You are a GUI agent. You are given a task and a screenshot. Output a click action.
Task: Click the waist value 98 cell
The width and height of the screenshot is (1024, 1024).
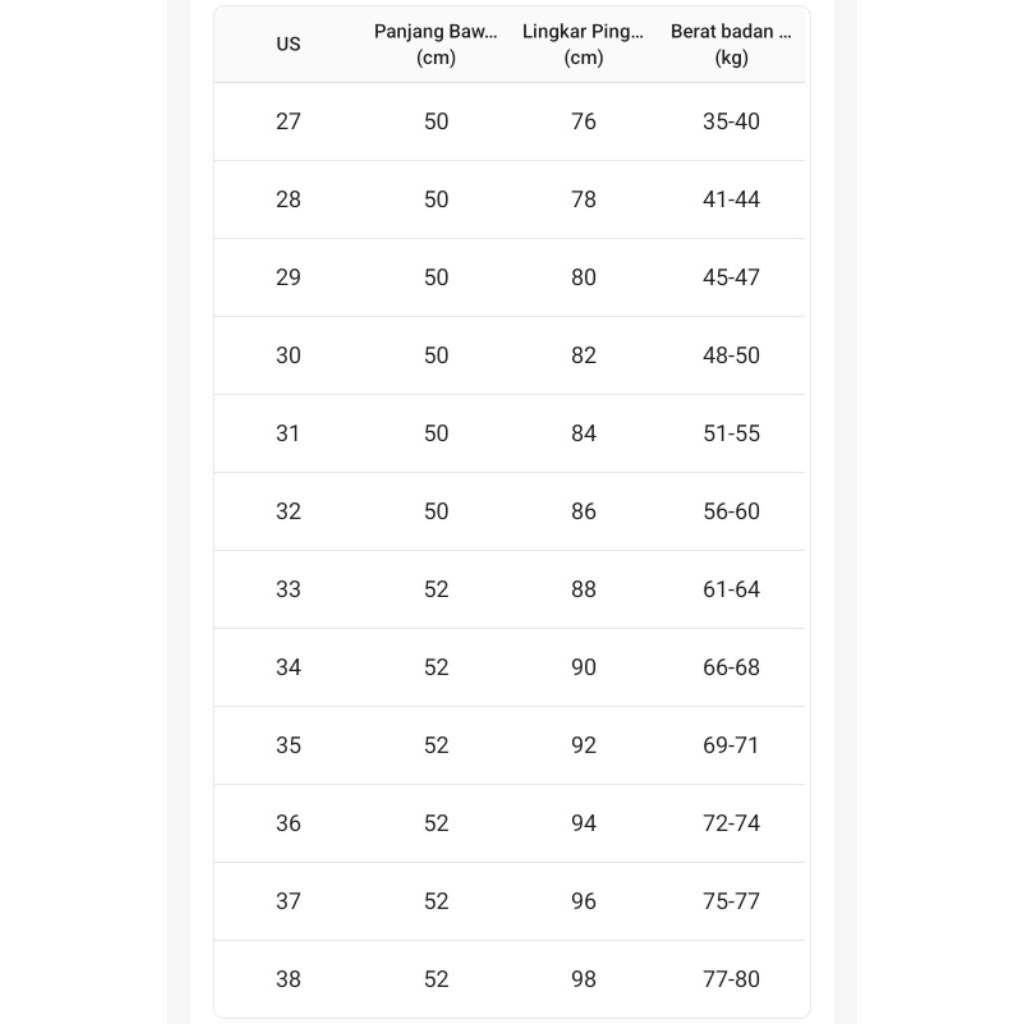pyautogui.click(x=583, y=979)
